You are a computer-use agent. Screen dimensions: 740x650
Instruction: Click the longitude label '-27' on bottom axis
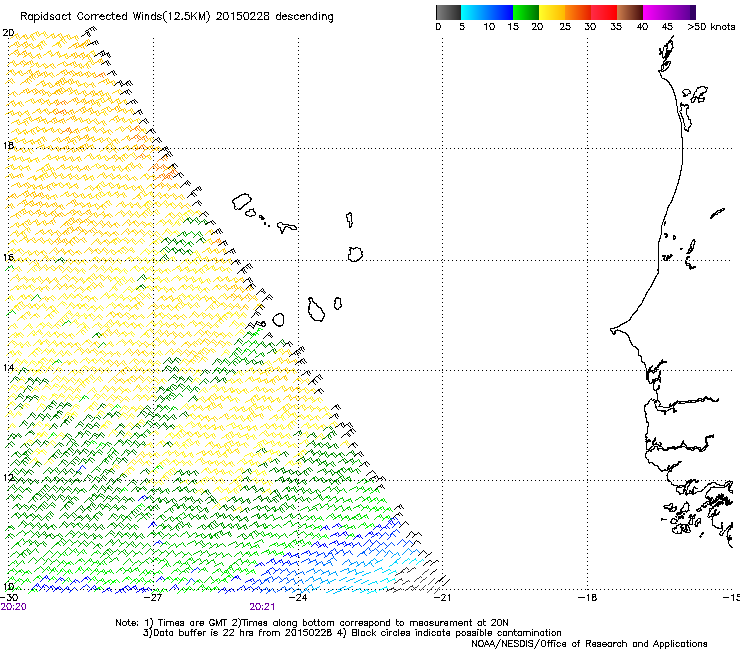click(153, 597)
